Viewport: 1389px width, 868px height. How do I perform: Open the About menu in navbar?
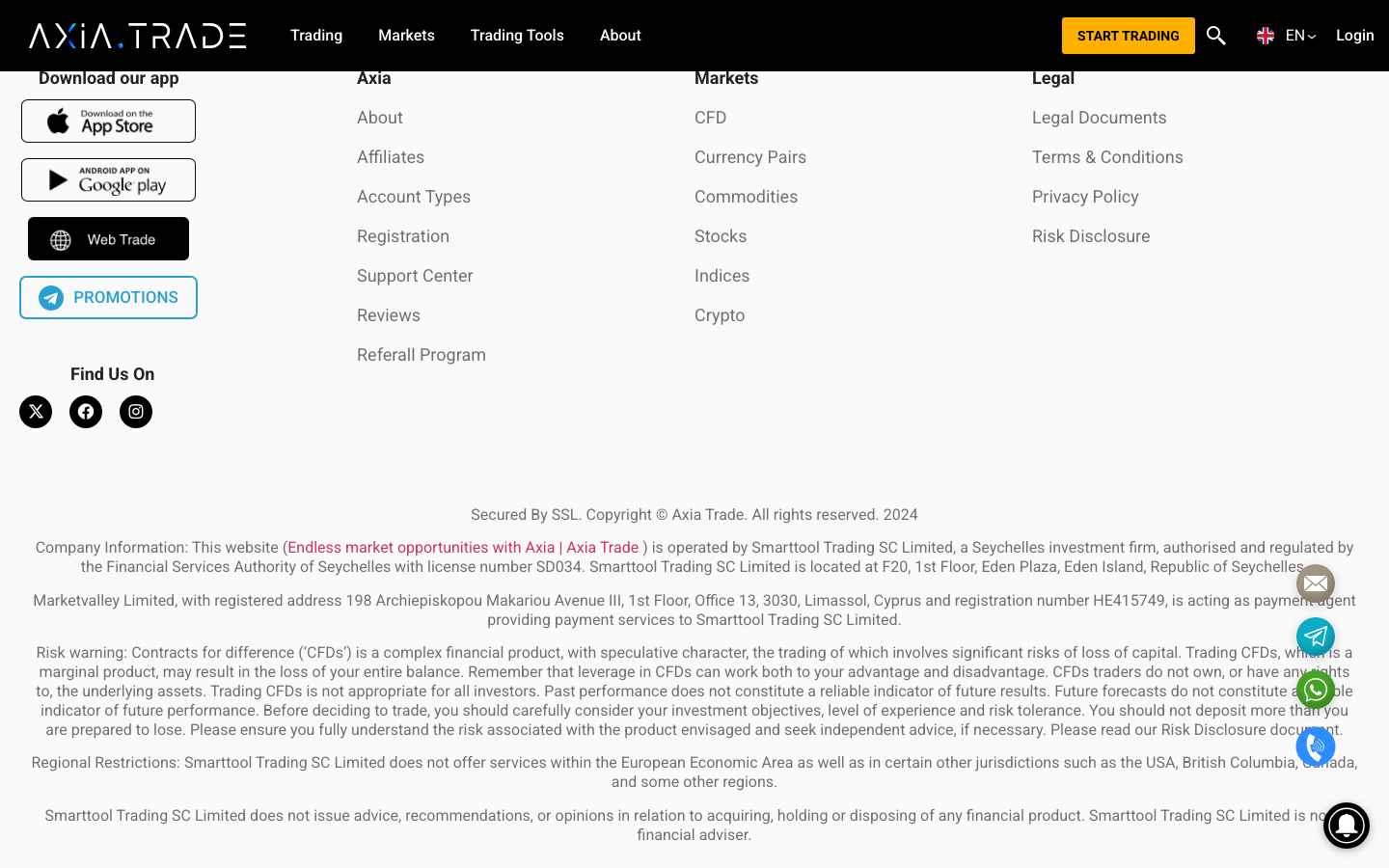(620, 36)
